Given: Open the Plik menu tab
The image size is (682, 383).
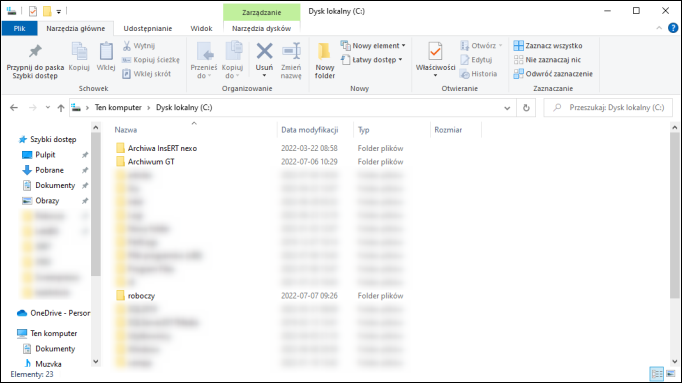Looking at the screenshot, I should [20, 28].
